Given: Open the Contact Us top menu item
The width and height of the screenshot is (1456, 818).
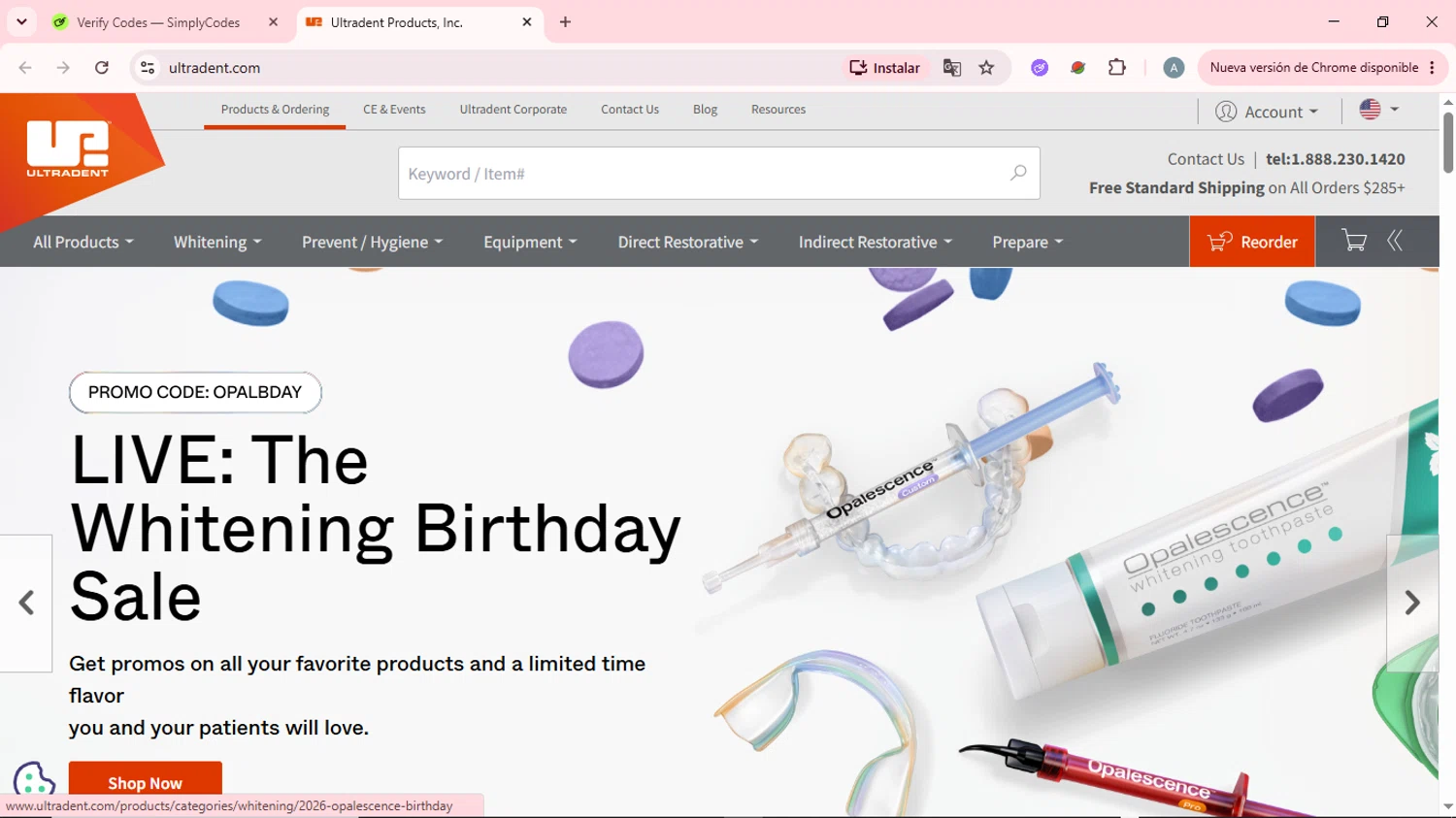Looking at the screenshot, I should 630,110.
